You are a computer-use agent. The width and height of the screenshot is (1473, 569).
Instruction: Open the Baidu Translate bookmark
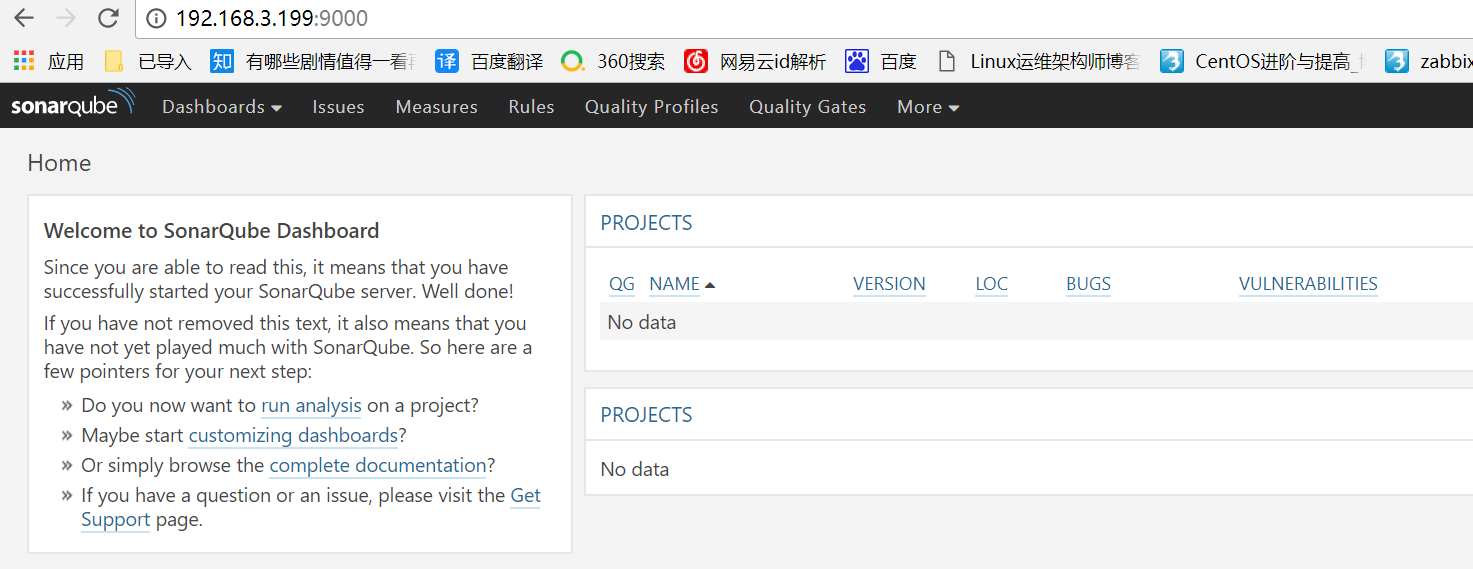[490, 61]
